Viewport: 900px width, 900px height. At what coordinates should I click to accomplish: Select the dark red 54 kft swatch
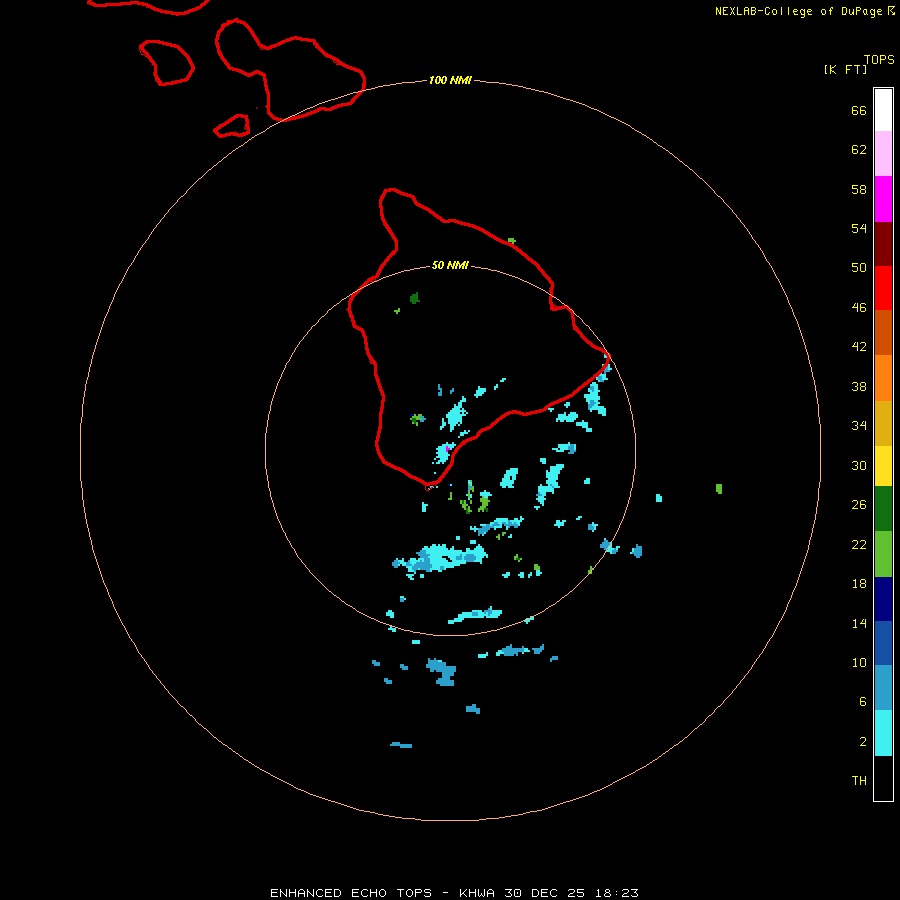point(883,243)
